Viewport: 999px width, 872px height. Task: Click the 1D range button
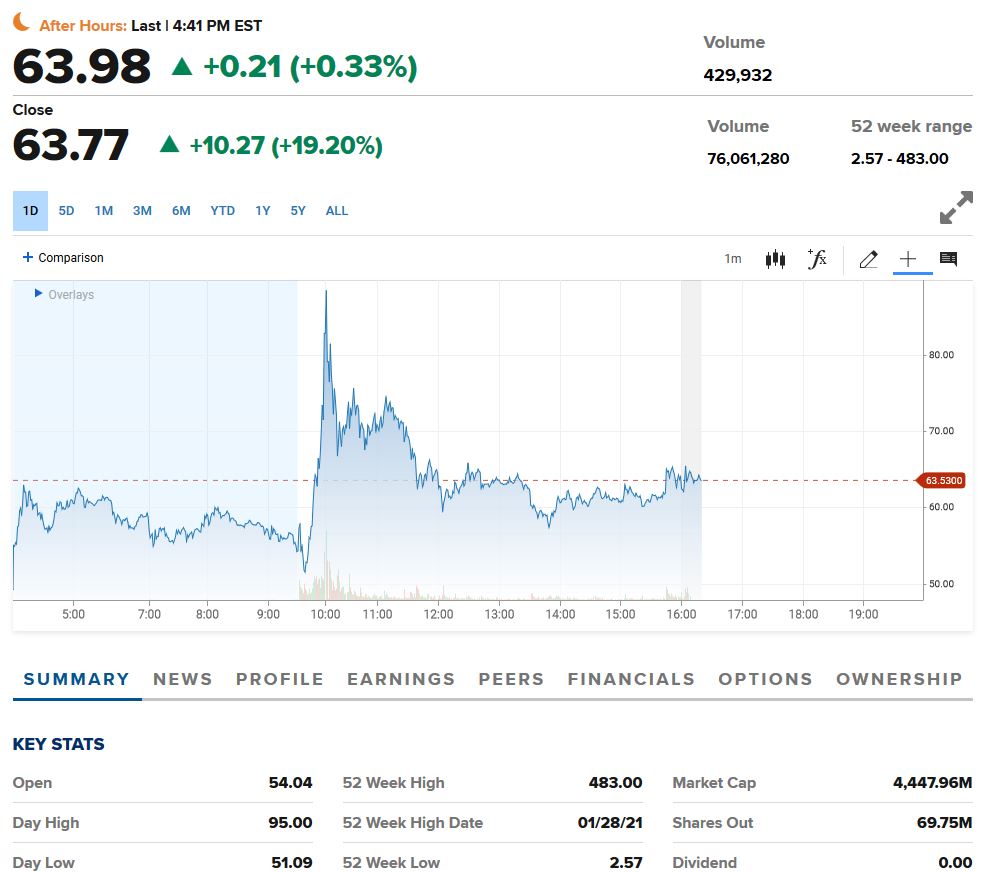30,211
